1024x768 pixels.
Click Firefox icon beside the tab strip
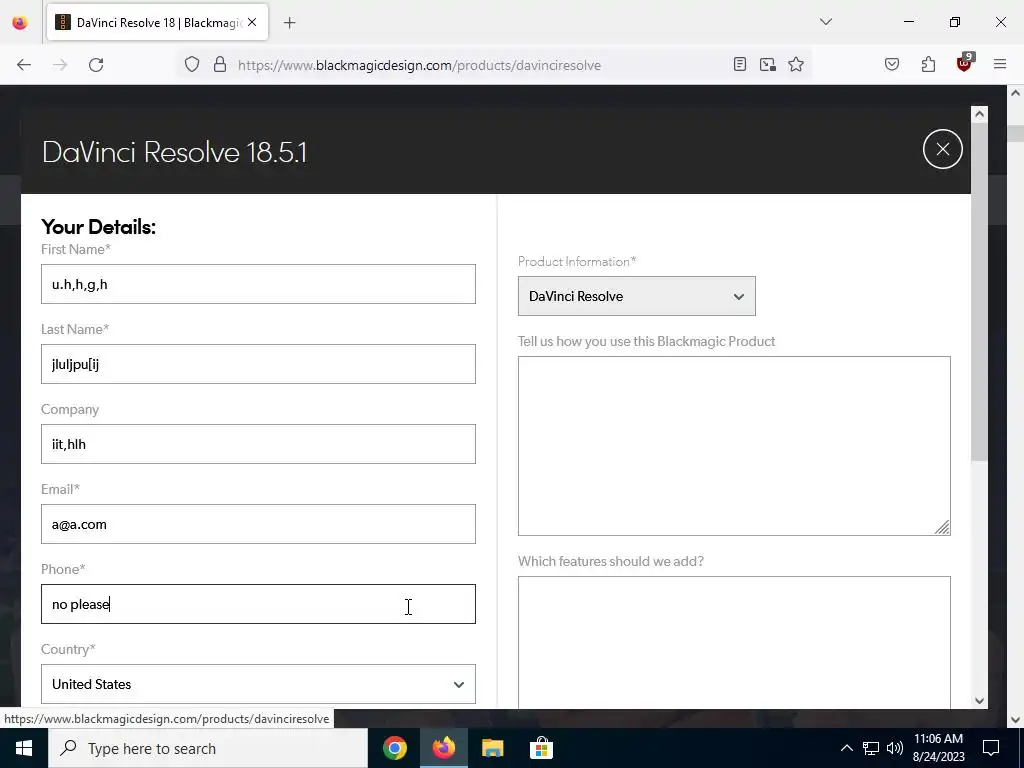(20, 23)
